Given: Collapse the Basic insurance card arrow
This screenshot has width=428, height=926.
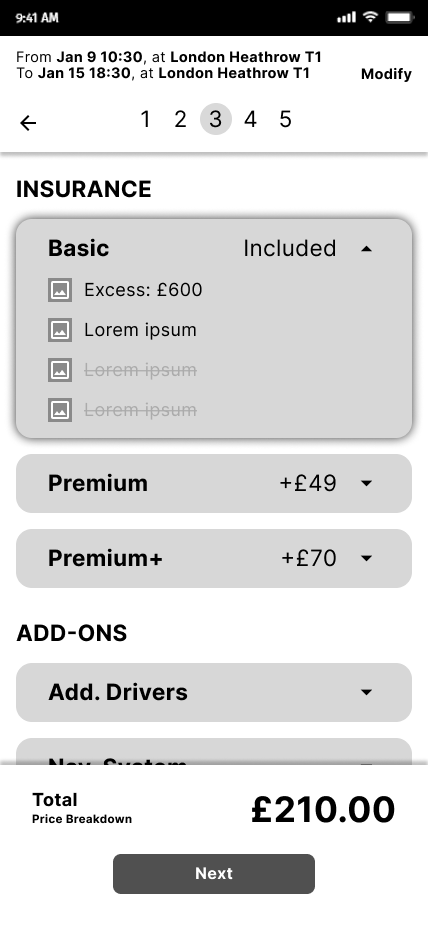Looking at the screenshot, I should [367, 249].
